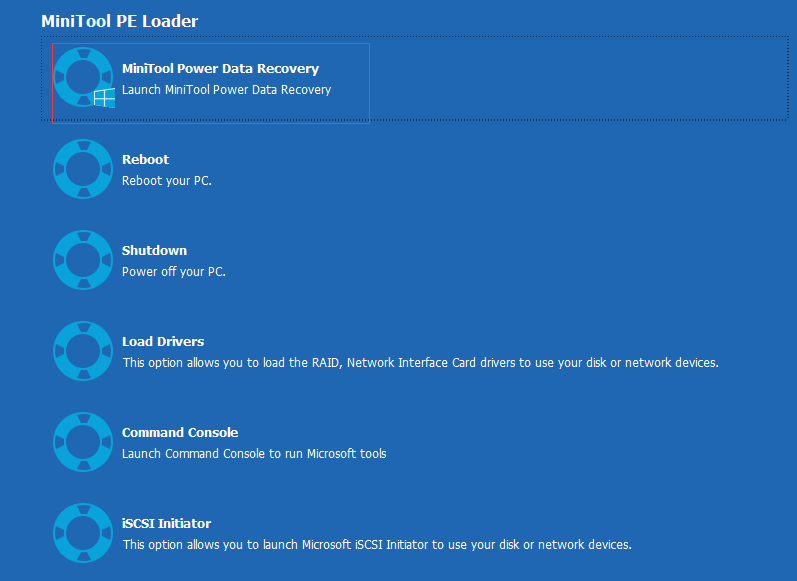Select the Reboot option label
The image size is (797, 581).
(145, 160)
